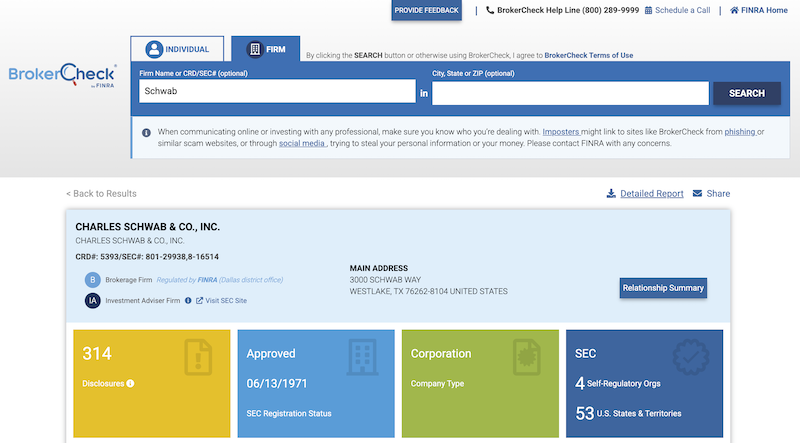
Task: Click the Share envelope icon
Action: 697,194
